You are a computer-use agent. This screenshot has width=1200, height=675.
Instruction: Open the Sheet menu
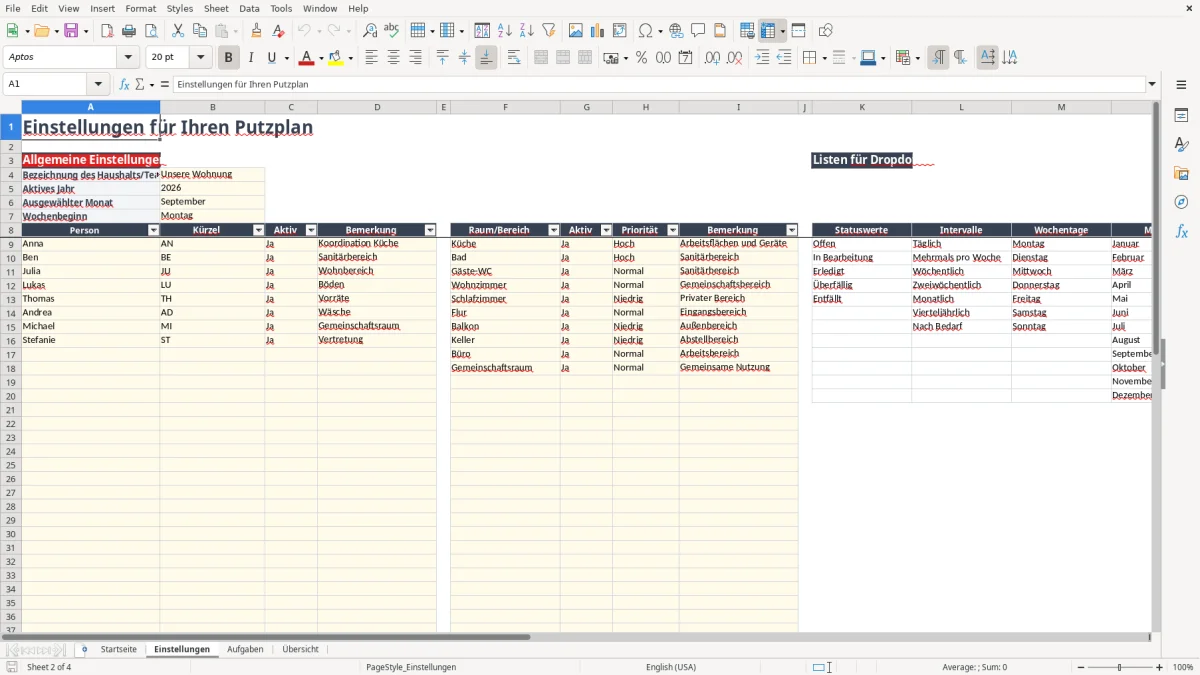(216, 8)
